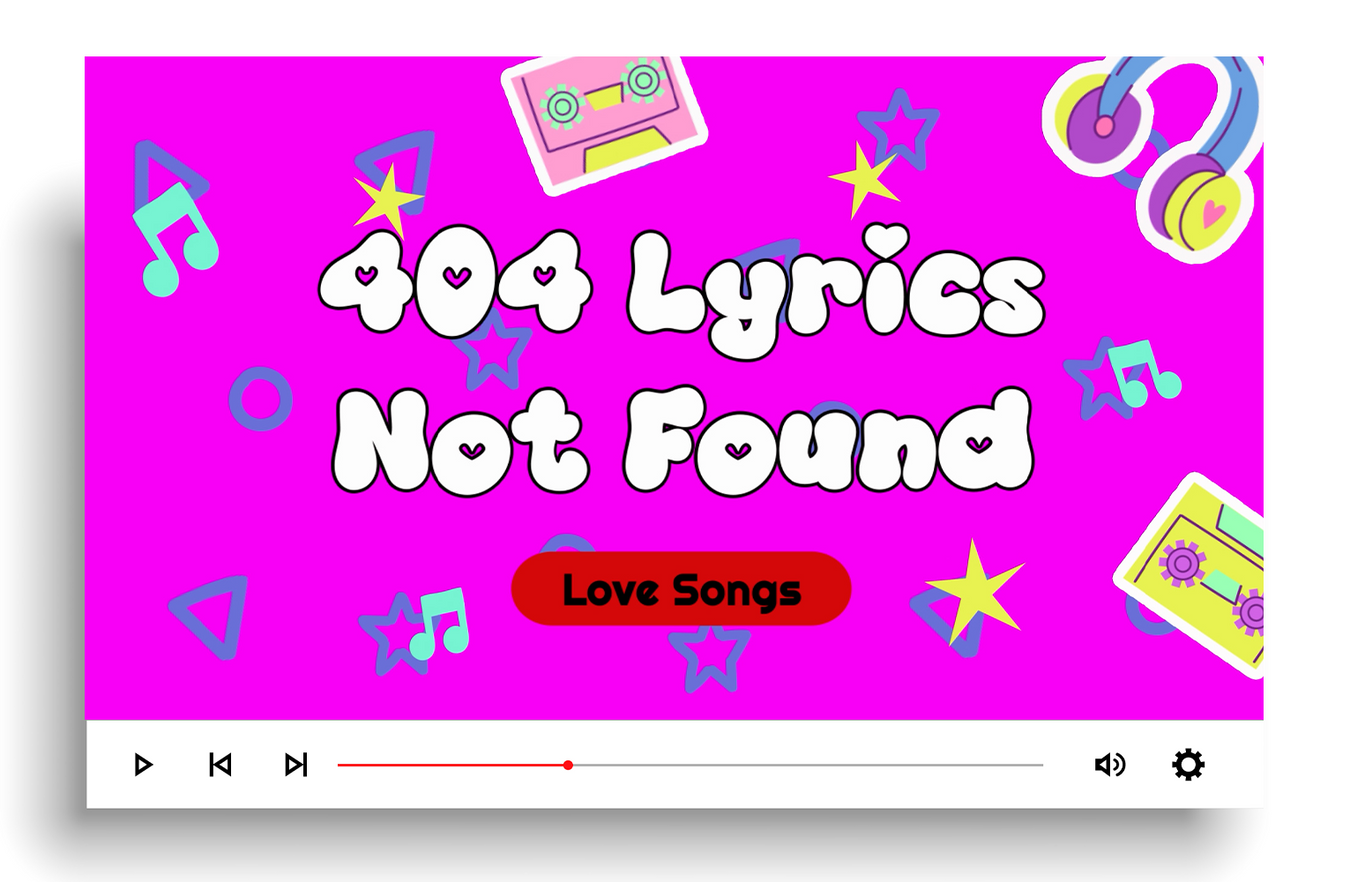The height and width of the screenshot is (882, 1350).
Task: Click the headphones sticker icon
Action: point(1152,153)
